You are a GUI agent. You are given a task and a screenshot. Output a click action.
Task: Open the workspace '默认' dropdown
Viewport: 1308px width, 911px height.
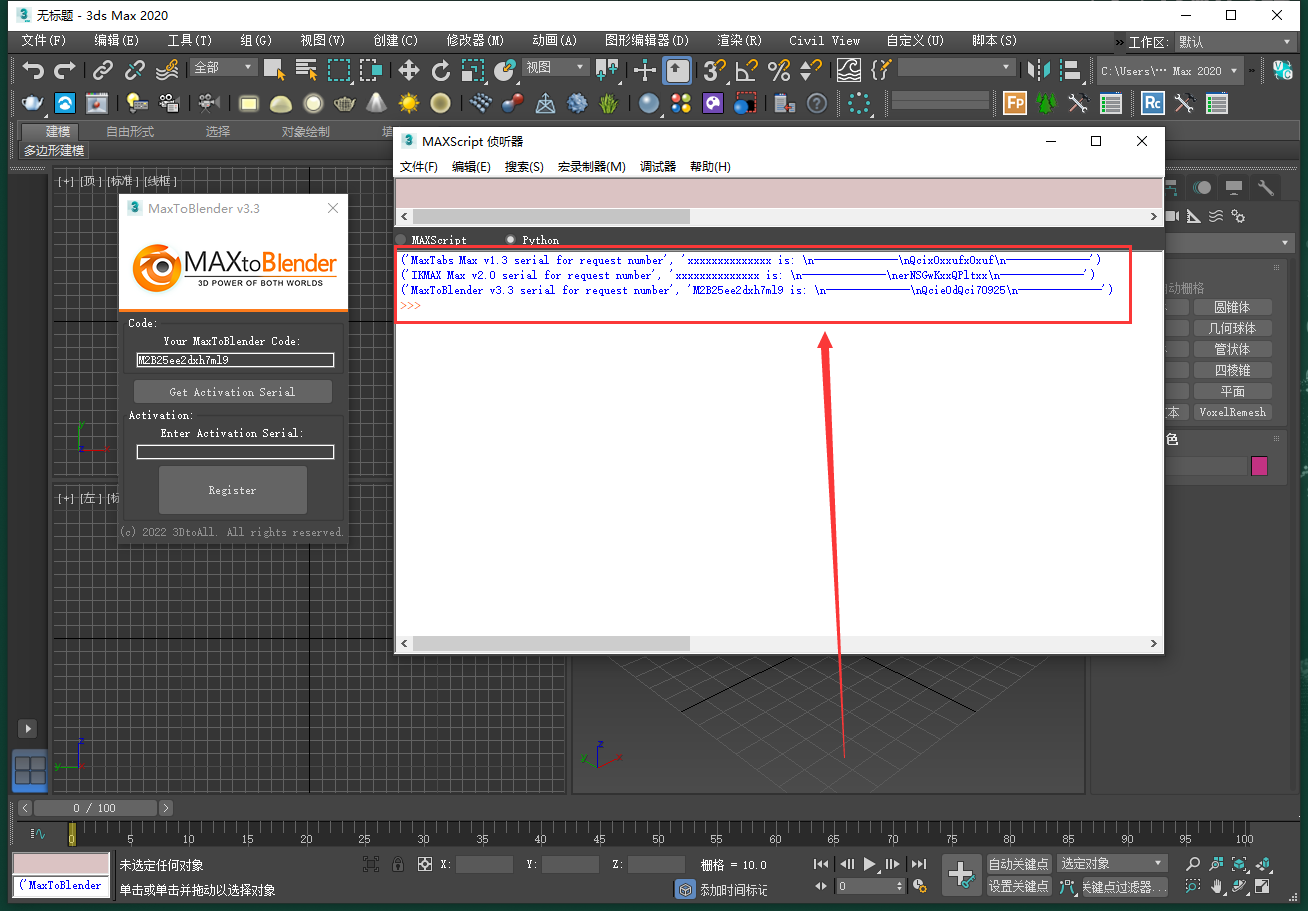[x=1235, y=42]
